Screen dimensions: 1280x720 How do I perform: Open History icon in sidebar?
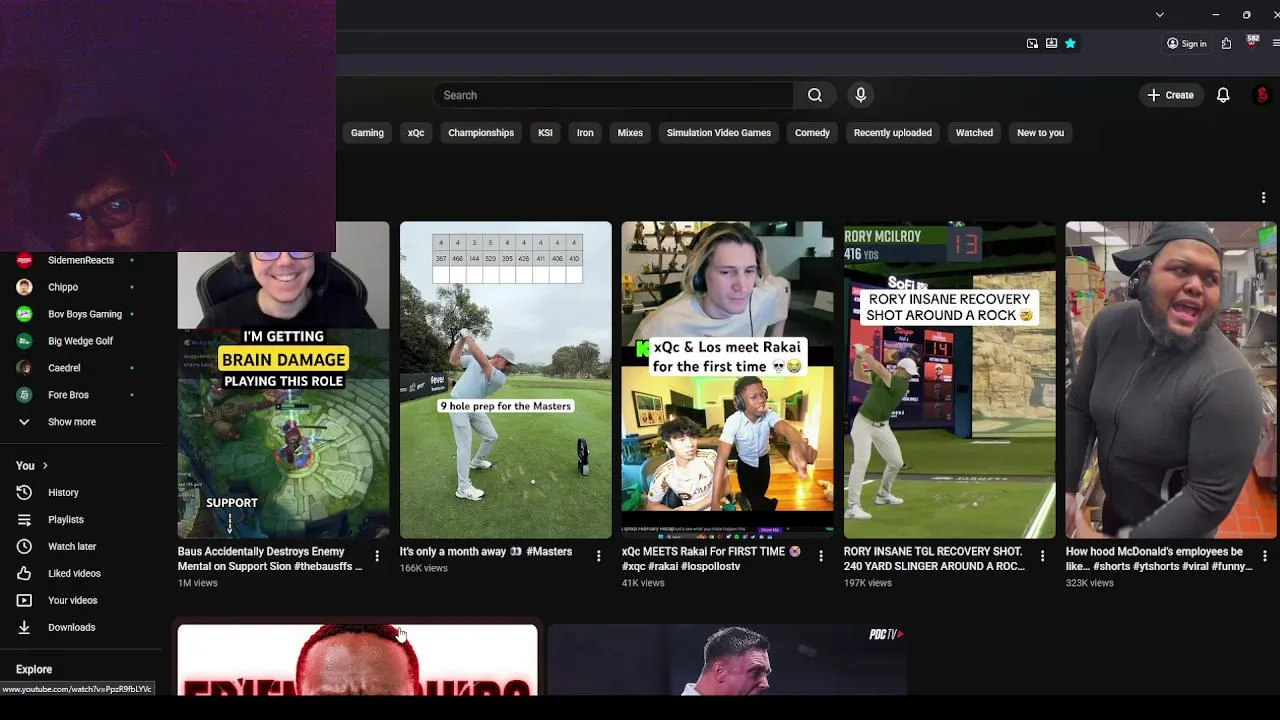(24, 492)
